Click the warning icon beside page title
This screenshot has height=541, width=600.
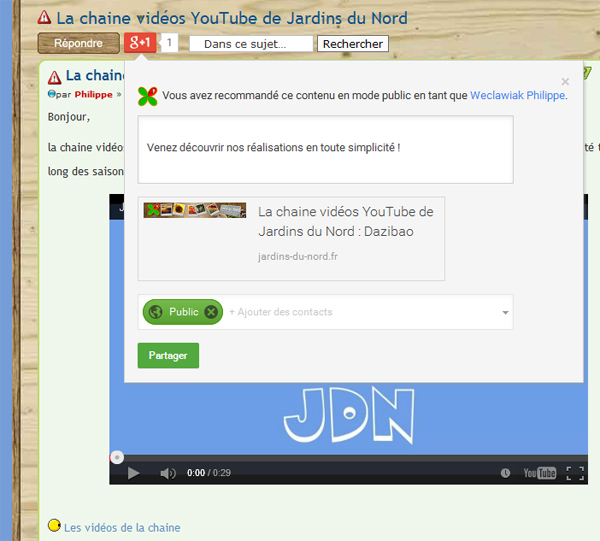[44, 17]
